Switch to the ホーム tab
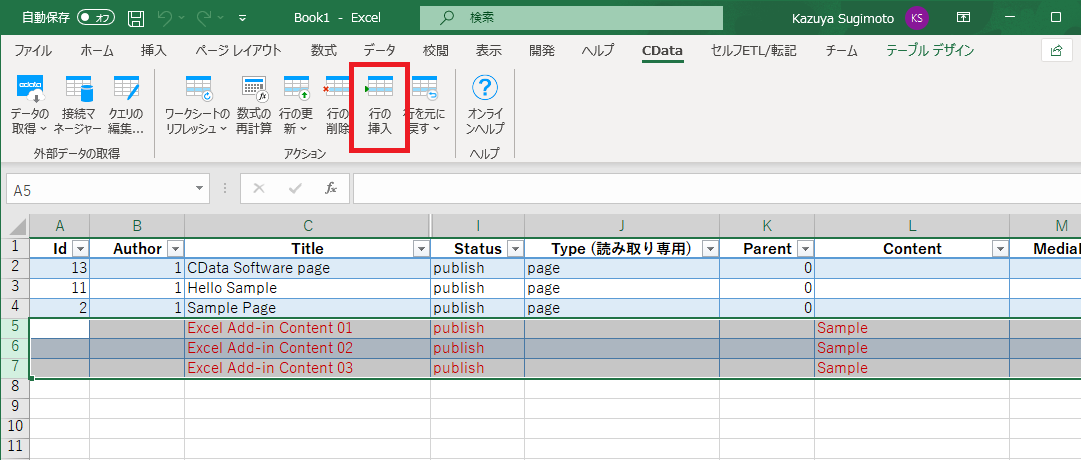 [x=97, y=50]
